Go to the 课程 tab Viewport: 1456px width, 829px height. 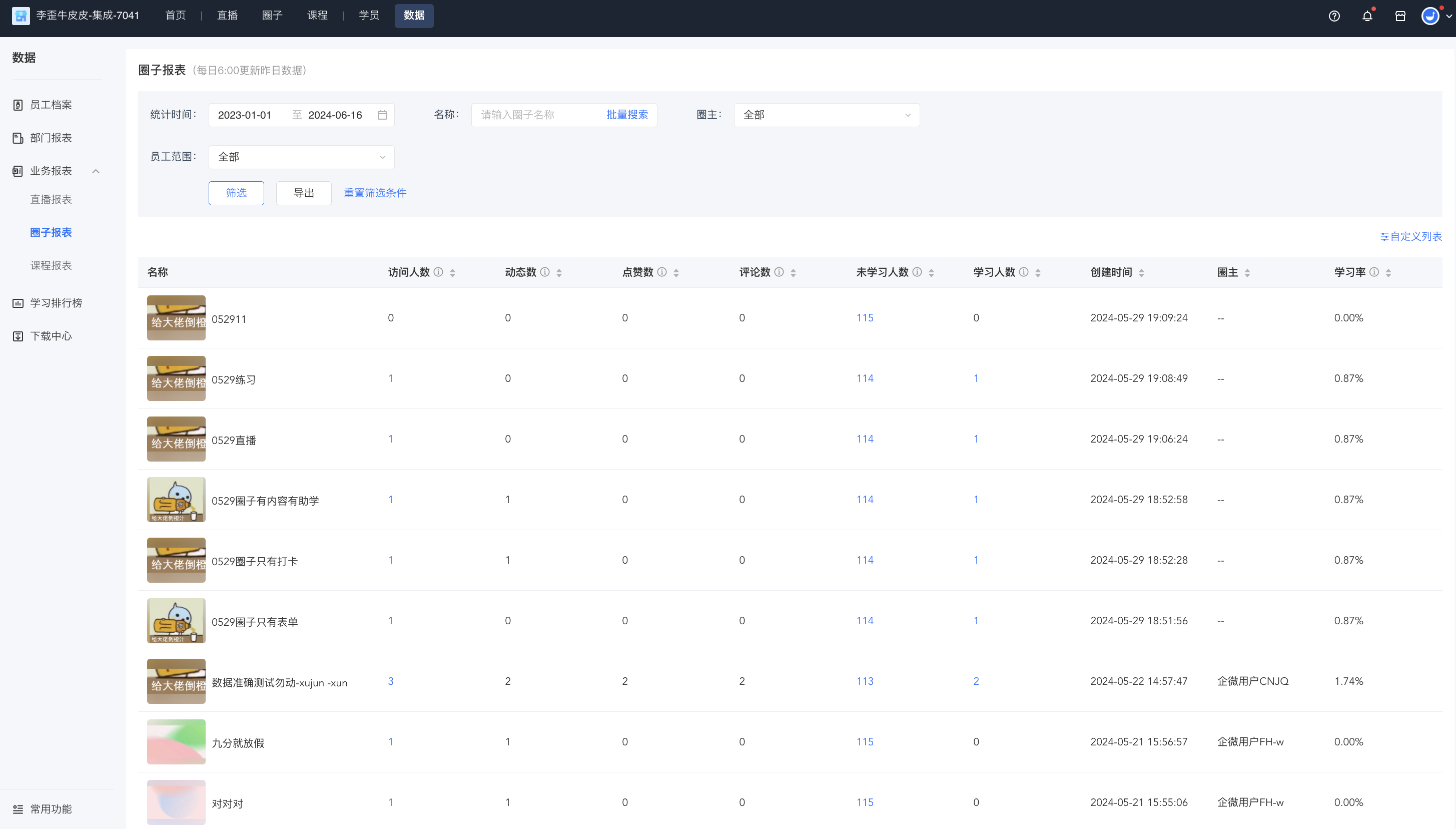point(318,16)
